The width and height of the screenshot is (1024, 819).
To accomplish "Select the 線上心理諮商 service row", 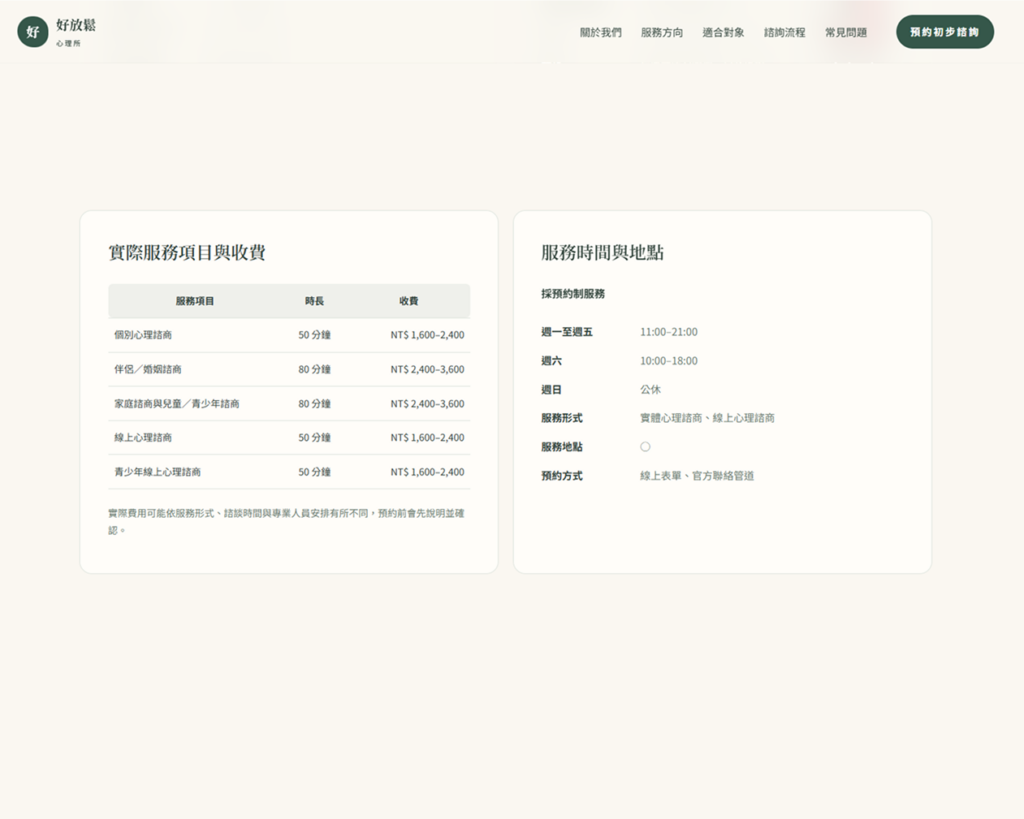I will tap(289, 438).
